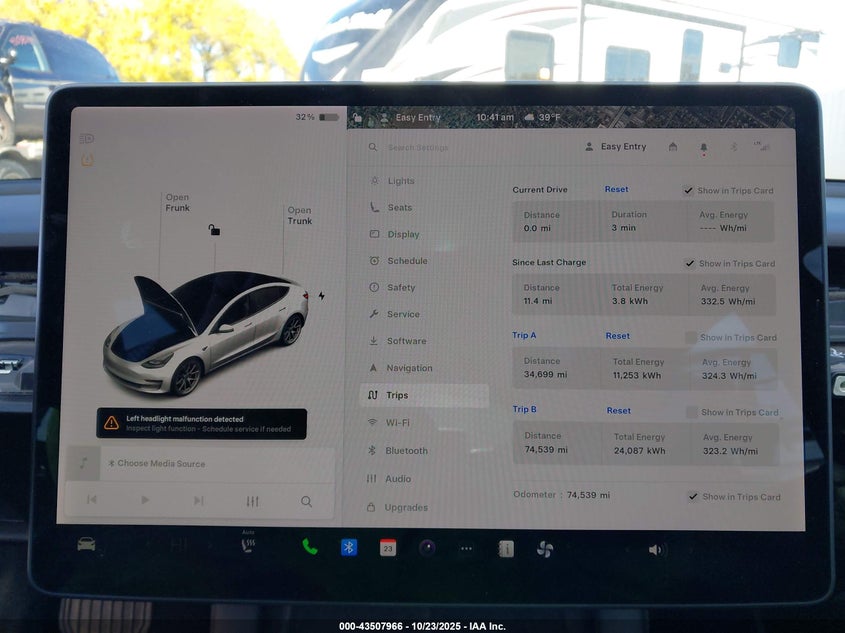The image size is (845, 633).
Task: Toggle Odometer Show in Trips Card checkbox
Action: point(693,497)
